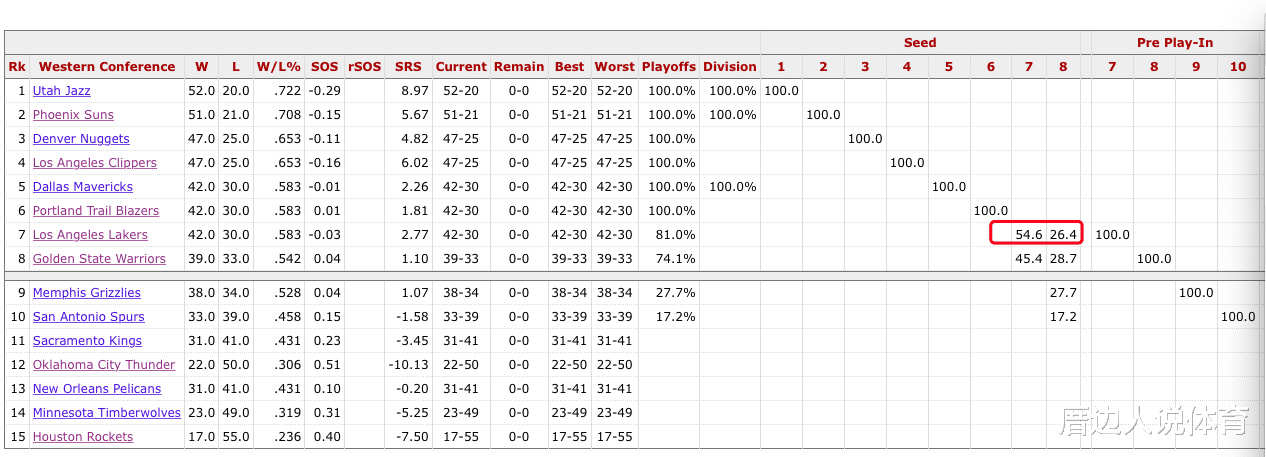Visit Golden State Warriors page

click(x=99, y=259)
